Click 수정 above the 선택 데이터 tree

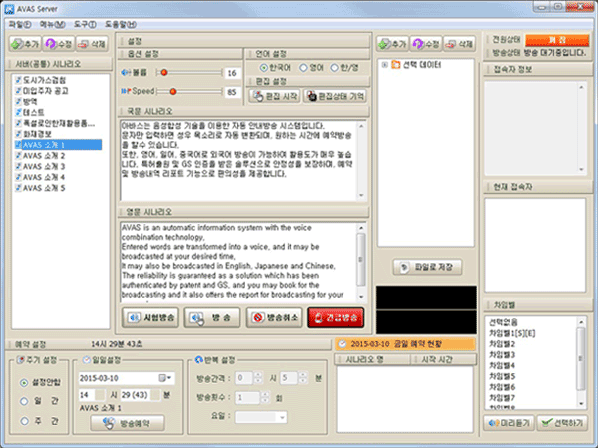426,44
